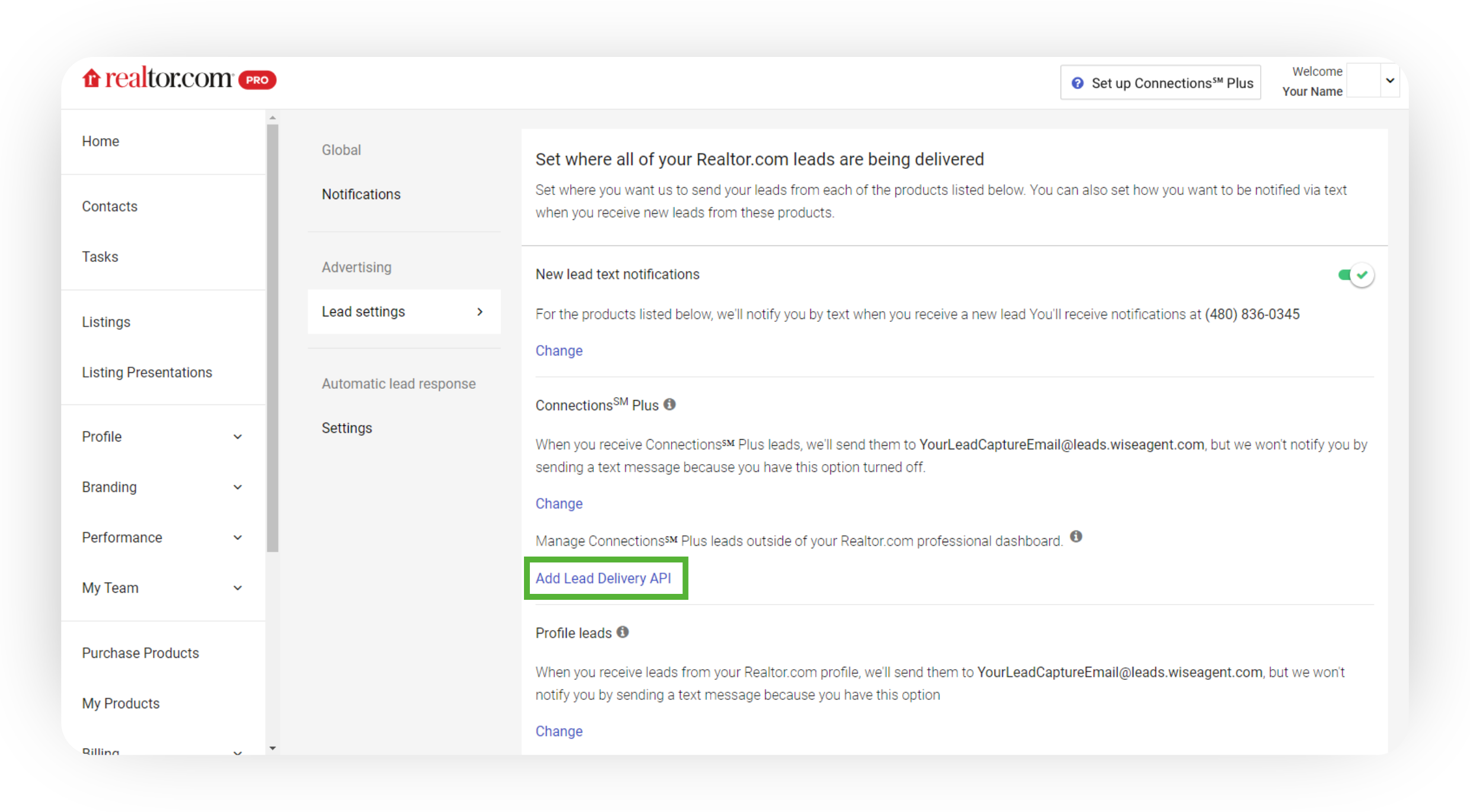Click the realtor.com PRO logo
The height and width of the screenshot is (812, 1470).
tap(179, 79)
